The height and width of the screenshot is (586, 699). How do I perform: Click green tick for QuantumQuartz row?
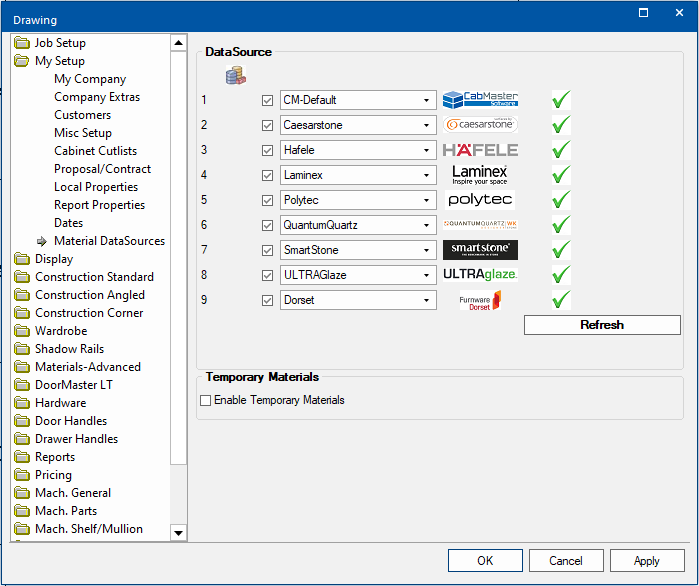[561, 225]
